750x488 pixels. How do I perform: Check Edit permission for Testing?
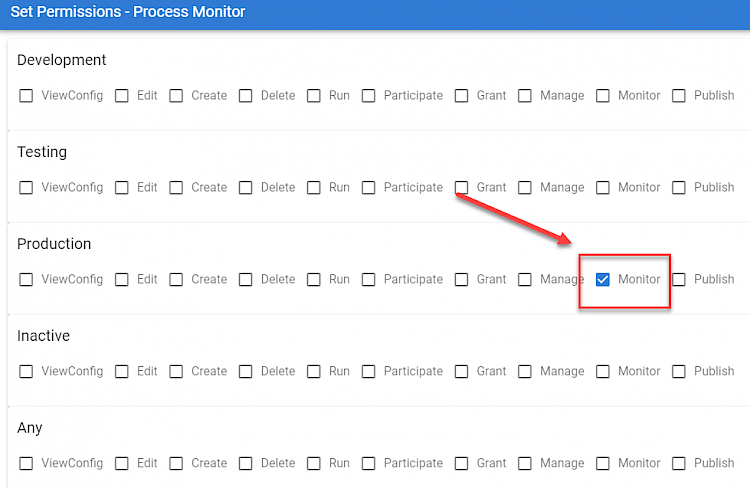tap(122, 188)
